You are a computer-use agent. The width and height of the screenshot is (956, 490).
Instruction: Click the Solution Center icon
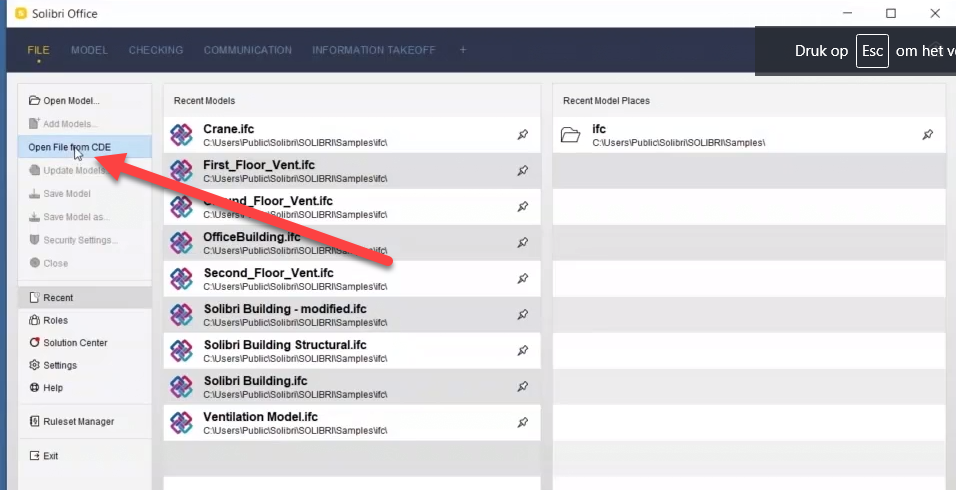click(34, 343)
